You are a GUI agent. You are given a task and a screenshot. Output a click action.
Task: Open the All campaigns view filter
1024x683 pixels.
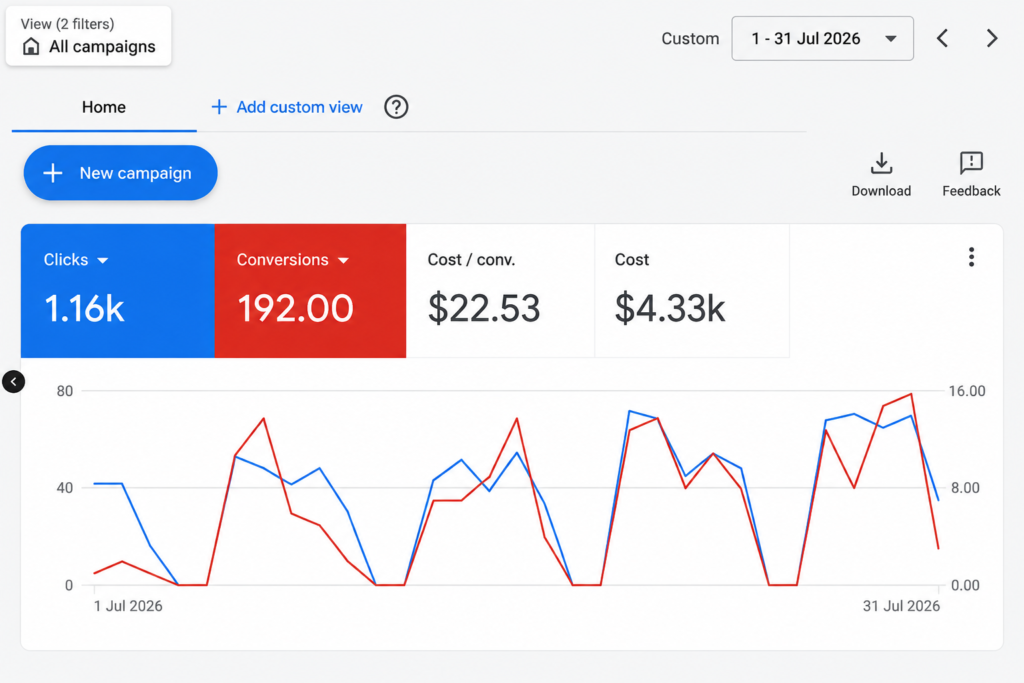[89, 37]
